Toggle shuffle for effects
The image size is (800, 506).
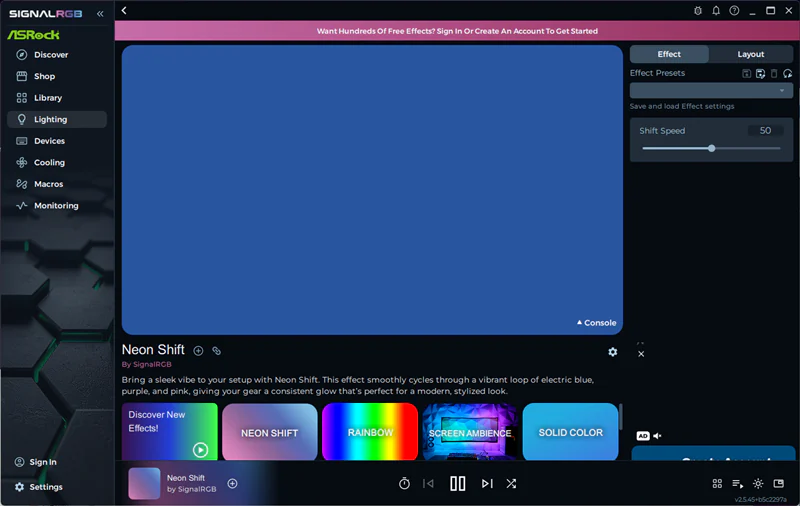[x=511, y=484]
